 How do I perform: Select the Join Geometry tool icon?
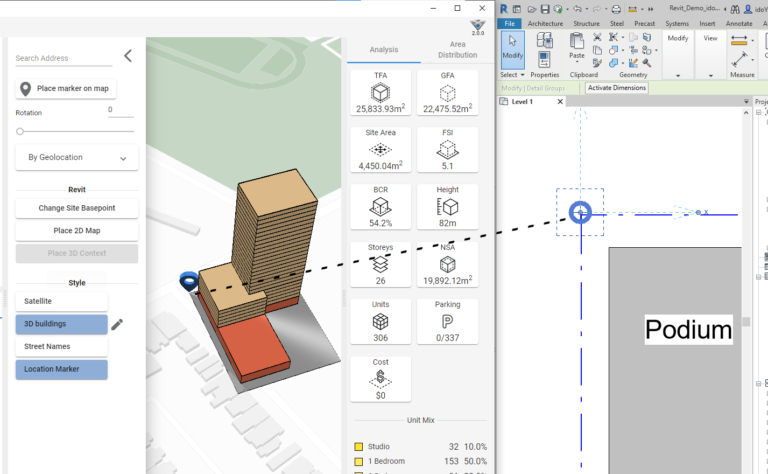click(613, 63)
